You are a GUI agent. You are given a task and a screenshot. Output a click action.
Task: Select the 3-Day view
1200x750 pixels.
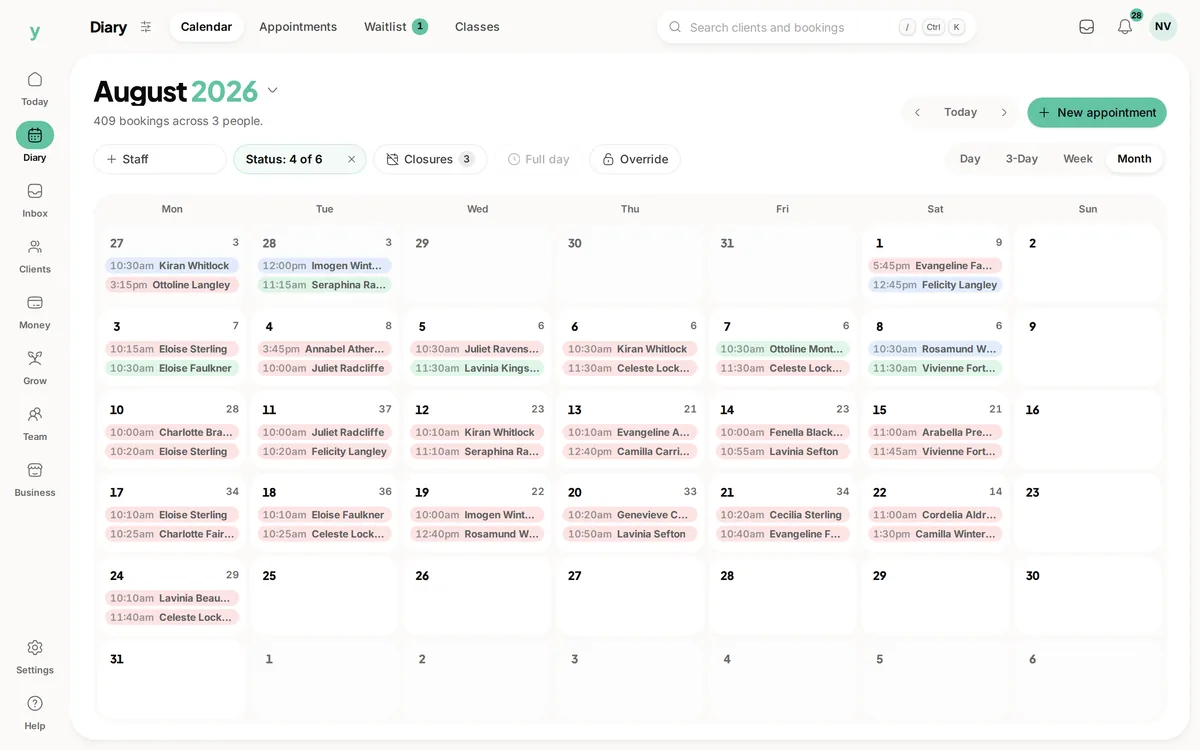[x=1022, y=159]
